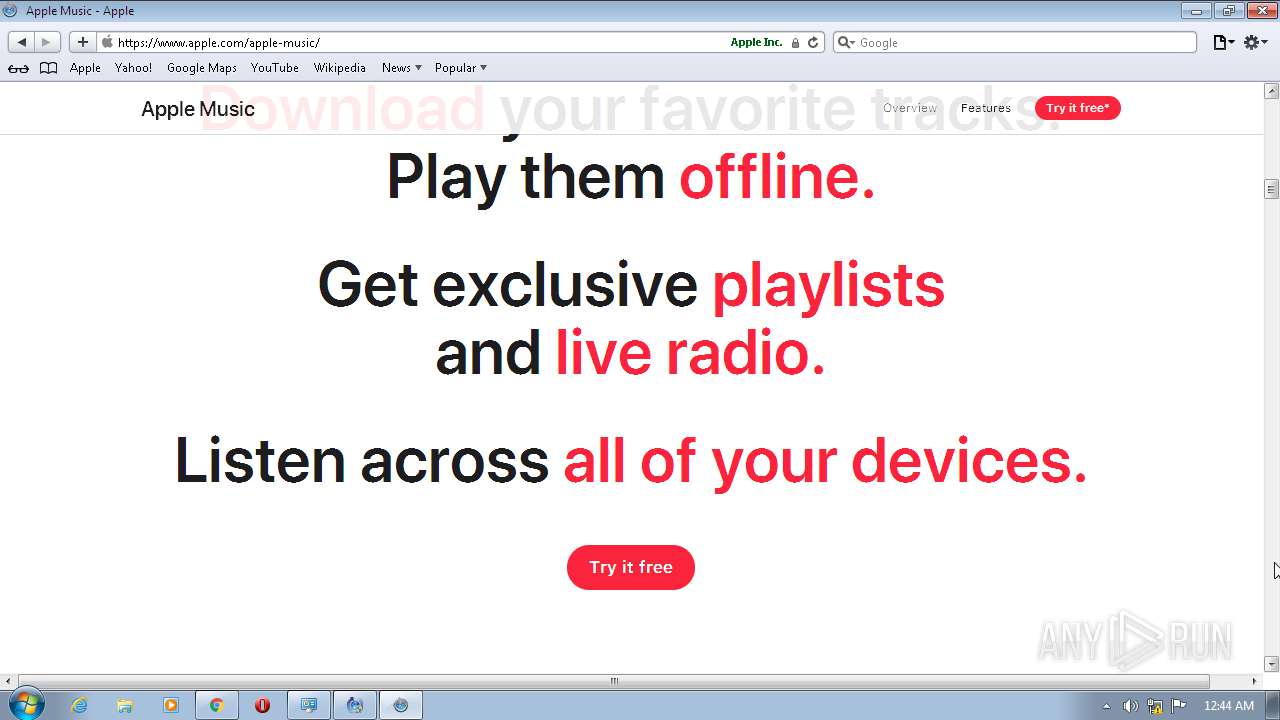The image size is (1280, 720).
Task: Open the monitor app in taskbar
Action: click(x=309, y=705)
